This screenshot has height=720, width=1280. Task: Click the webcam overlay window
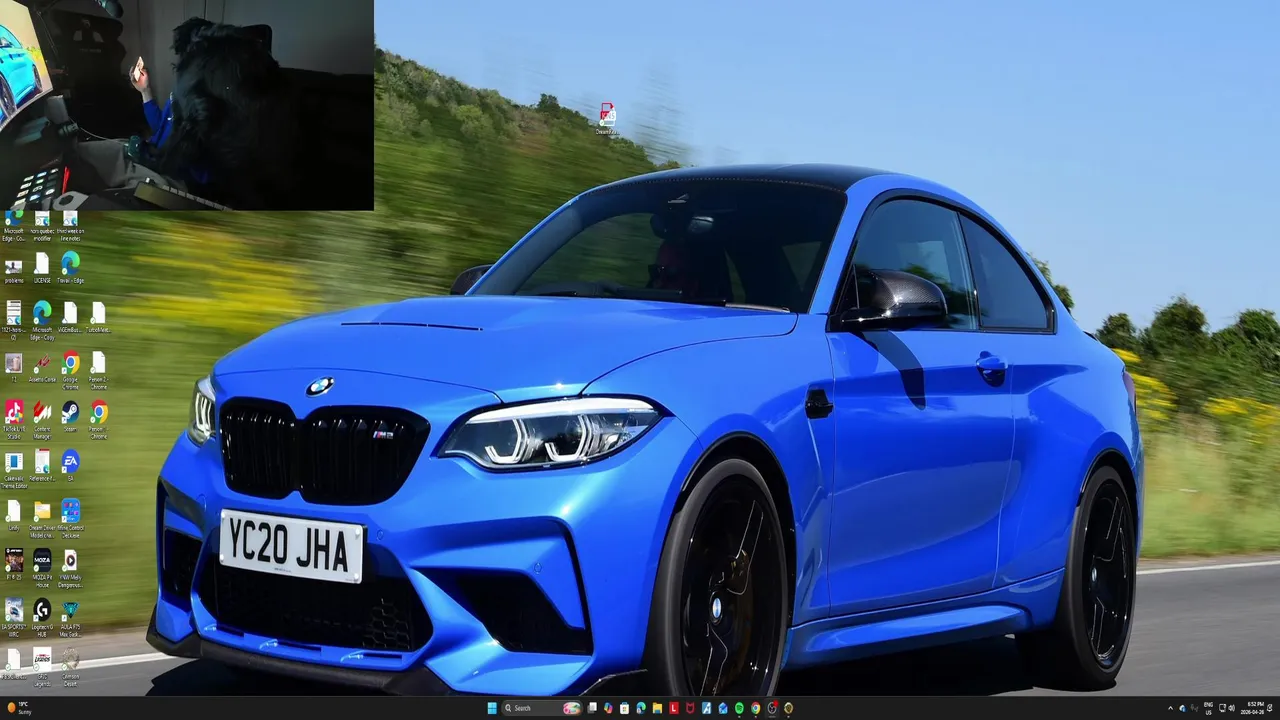click(x=187, y=105)
